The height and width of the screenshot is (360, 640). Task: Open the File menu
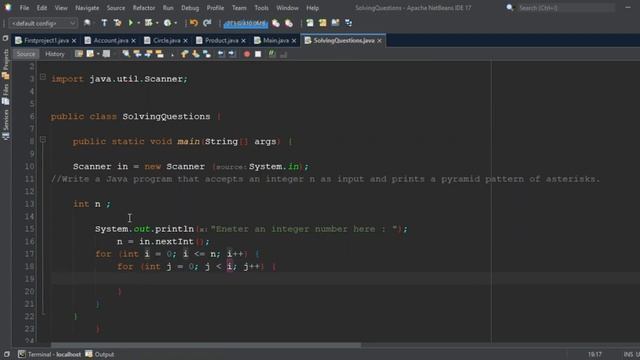[24, 8]
